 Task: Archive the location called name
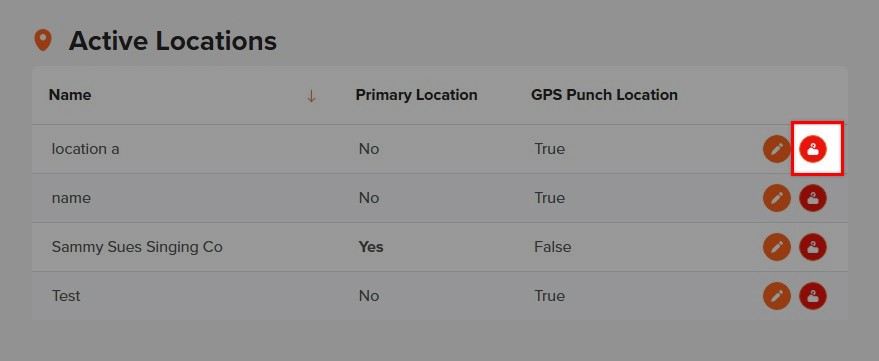(x=812, y=198)
